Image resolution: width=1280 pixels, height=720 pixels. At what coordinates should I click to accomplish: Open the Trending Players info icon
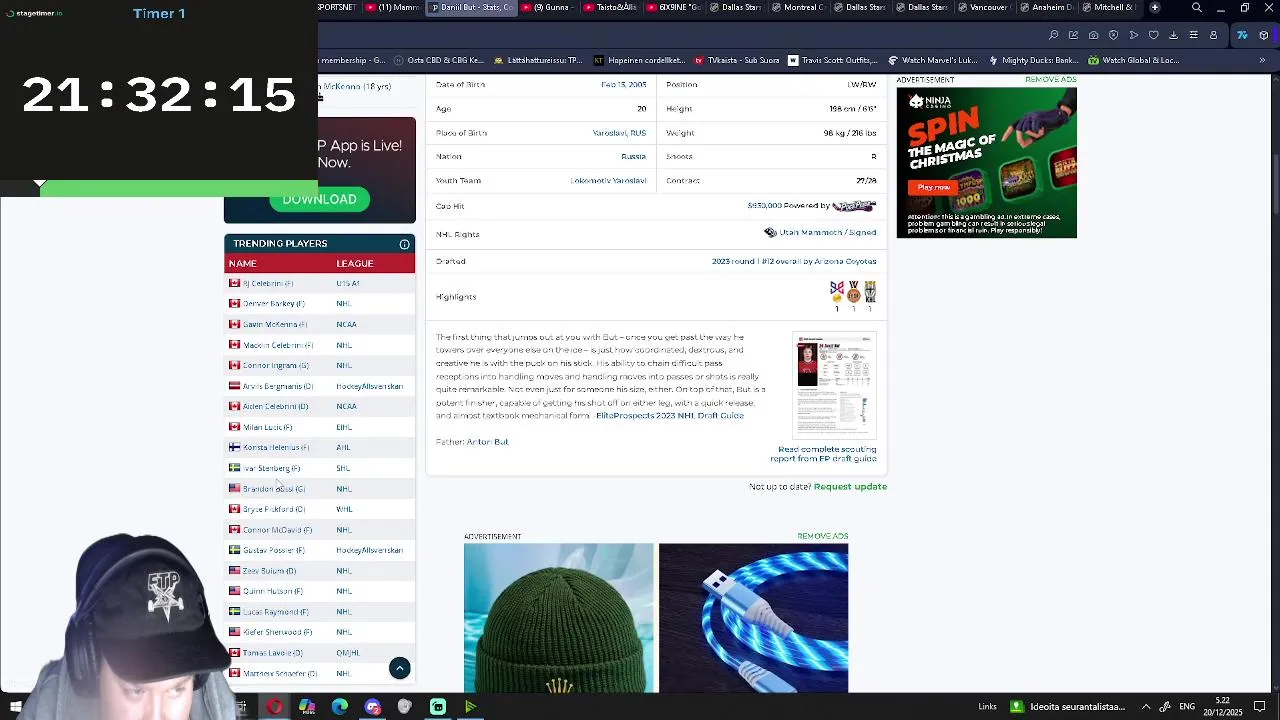coord(404,244)
